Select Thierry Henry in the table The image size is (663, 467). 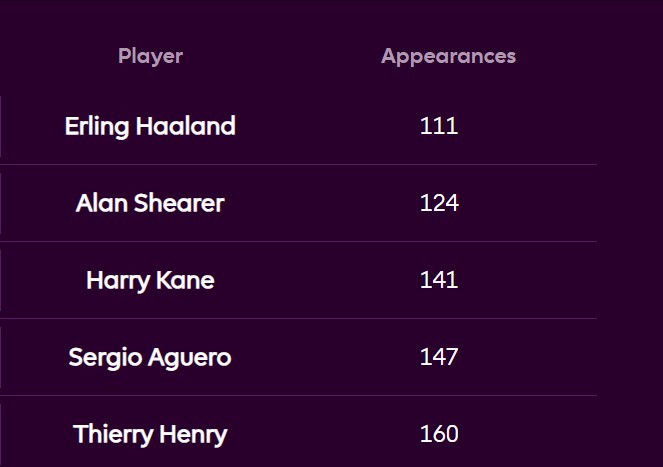tap(150, 434)
